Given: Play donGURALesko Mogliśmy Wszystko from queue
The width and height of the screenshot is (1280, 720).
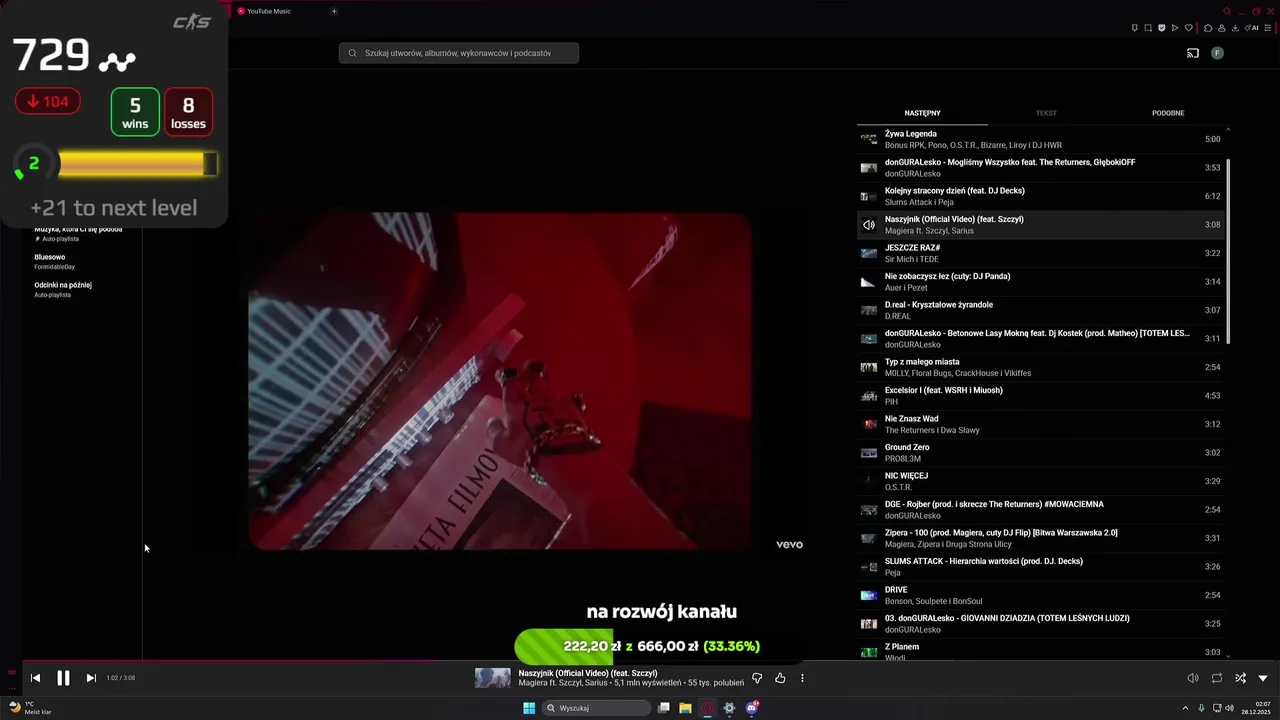Looking at the screenshot, I should tap(1040, 168).
